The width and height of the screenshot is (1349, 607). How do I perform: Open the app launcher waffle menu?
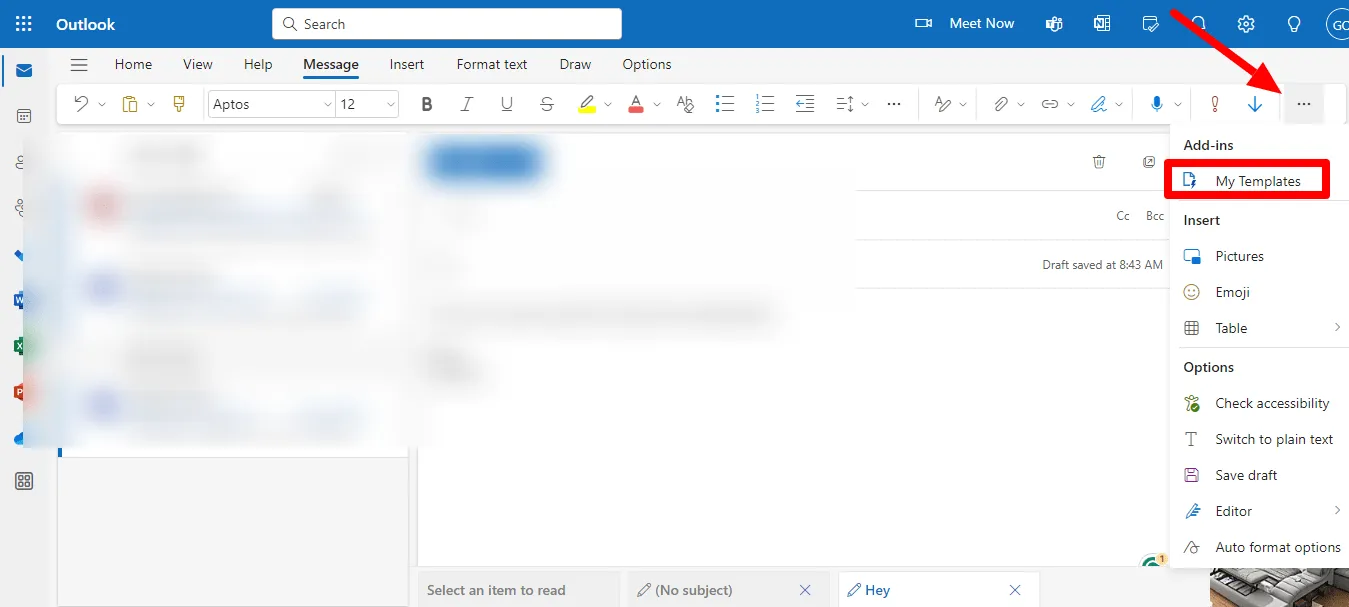24,24
